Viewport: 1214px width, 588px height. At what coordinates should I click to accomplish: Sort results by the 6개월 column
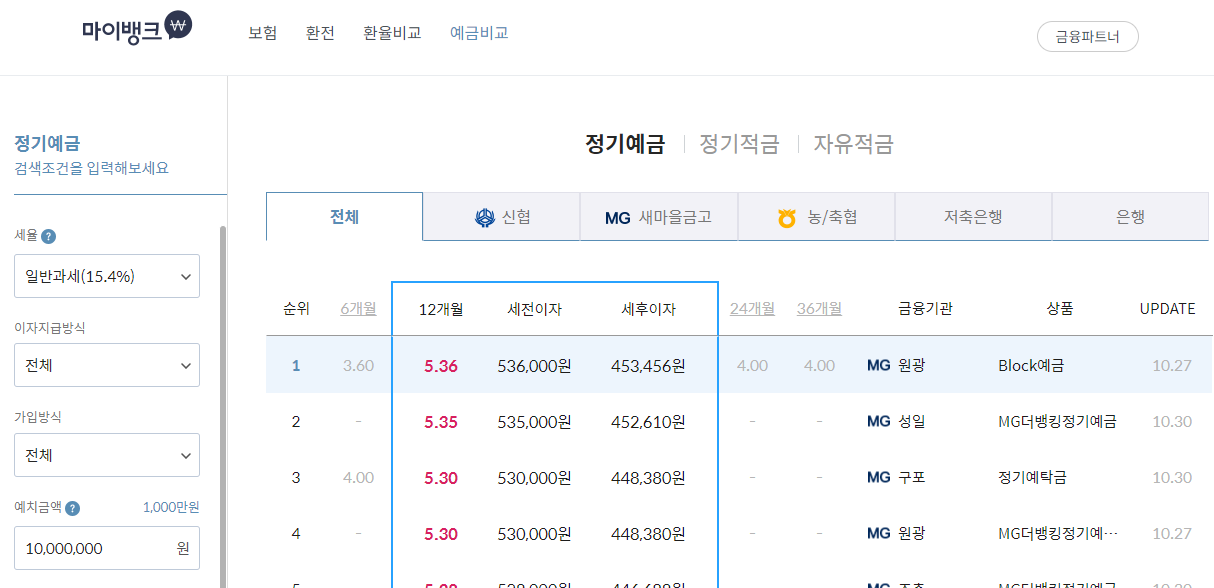point(357,308)
